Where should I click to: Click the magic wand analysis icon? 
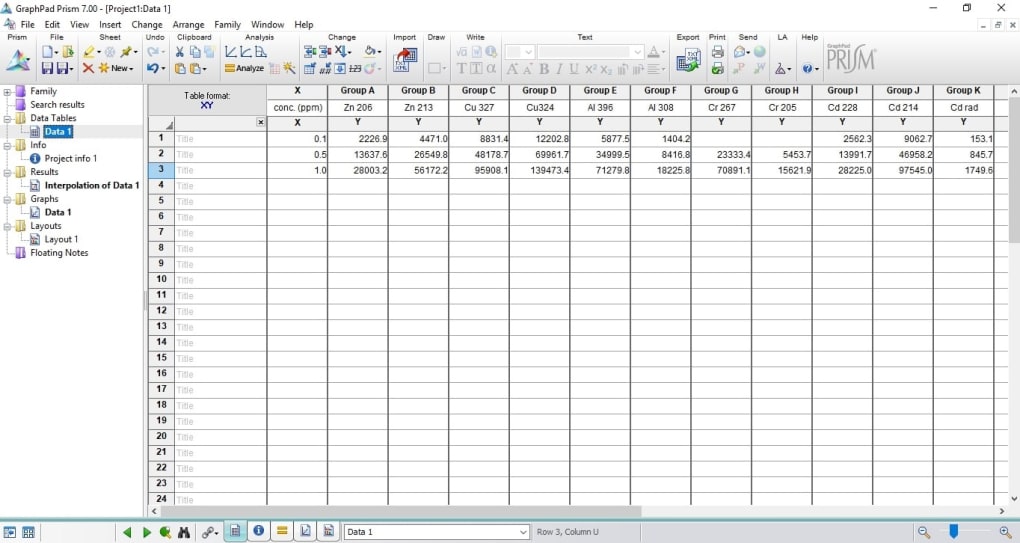289,68
